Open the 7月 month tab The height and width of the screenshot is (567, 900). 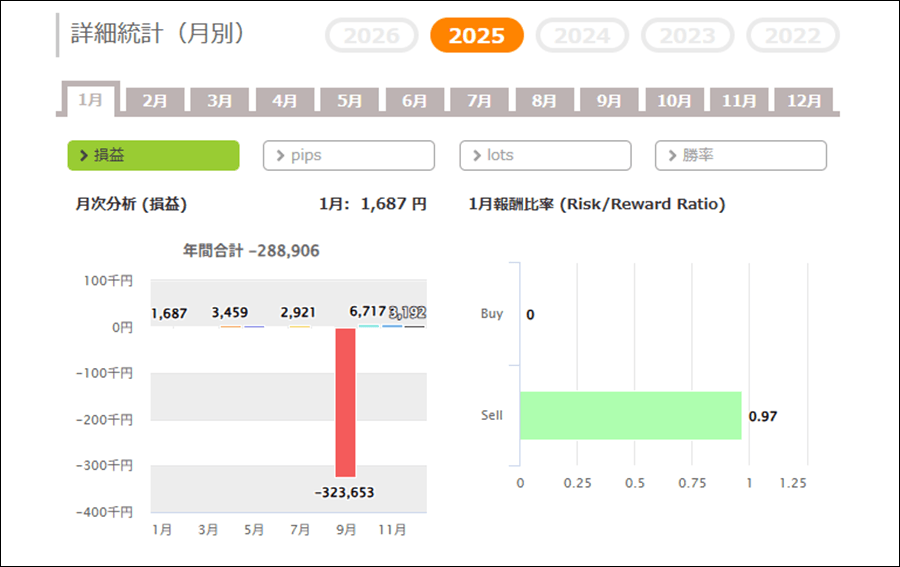tap(480, 101)
